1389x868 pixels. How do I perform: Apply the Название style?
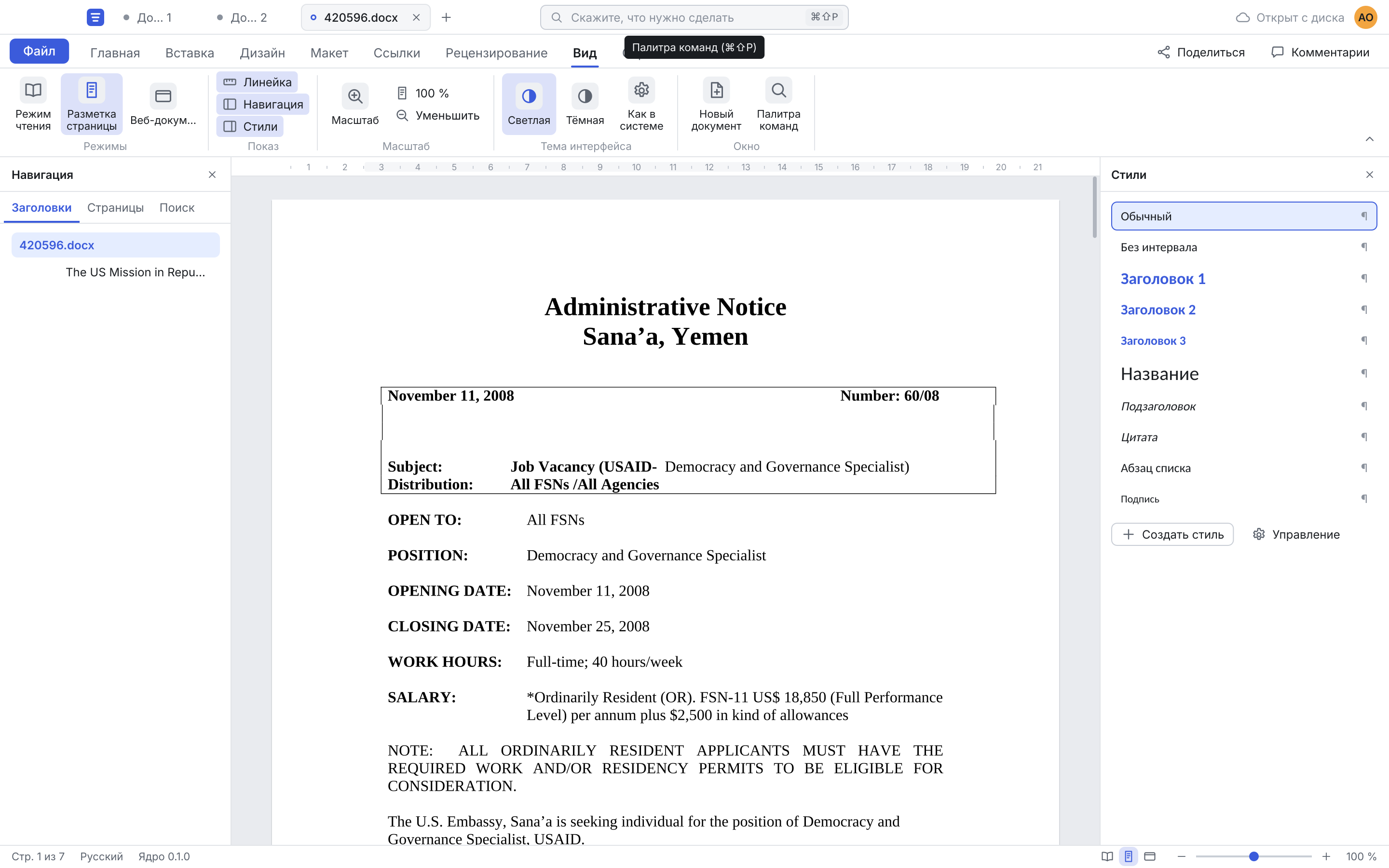coord(1244,374)
